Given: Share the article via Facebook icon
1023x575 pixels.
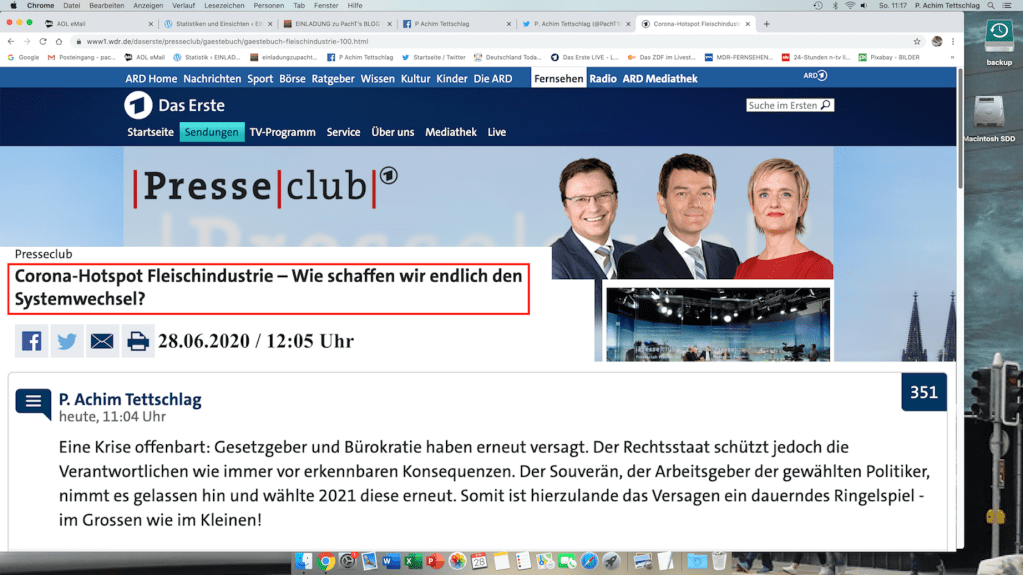Looking at the screenshot, I should click(x=31, y=341).
